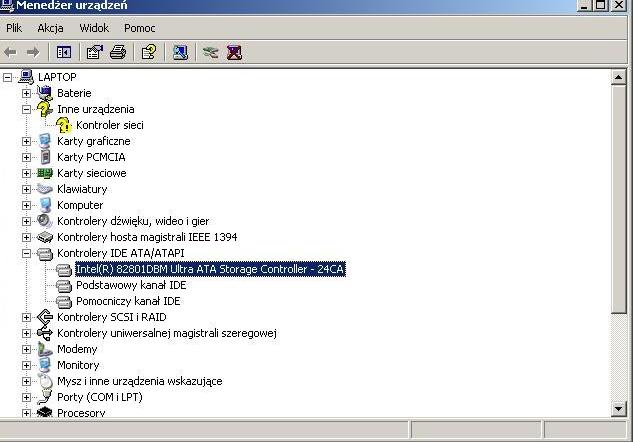
Task: Open the Akcja menu
Action: coord(50,28)
